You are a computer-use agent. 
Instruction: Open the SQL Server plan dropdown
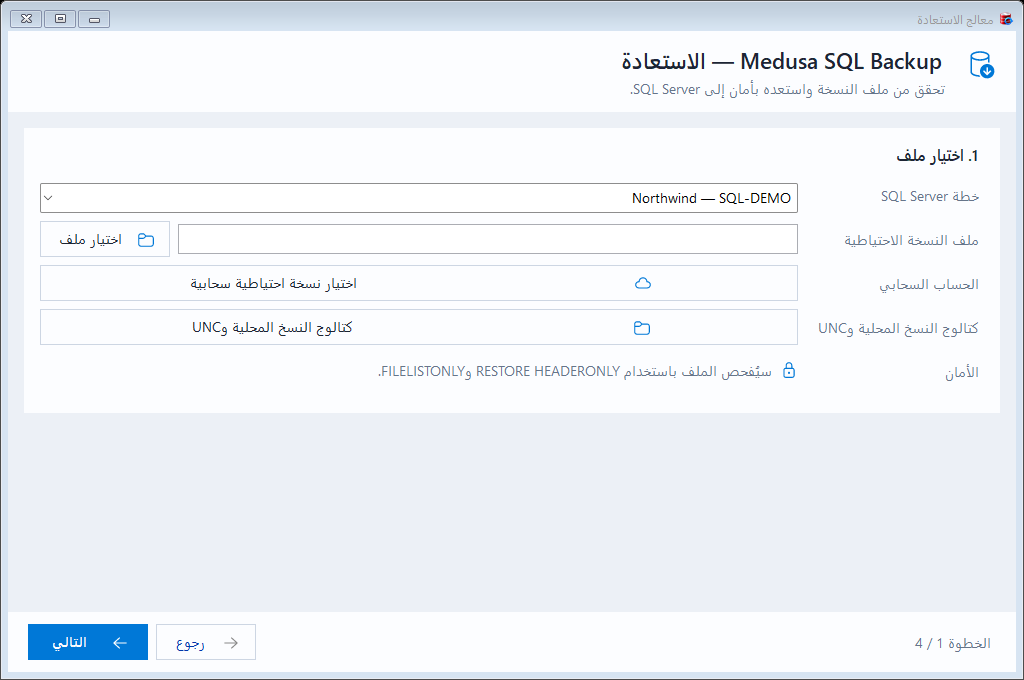point(419,198)
